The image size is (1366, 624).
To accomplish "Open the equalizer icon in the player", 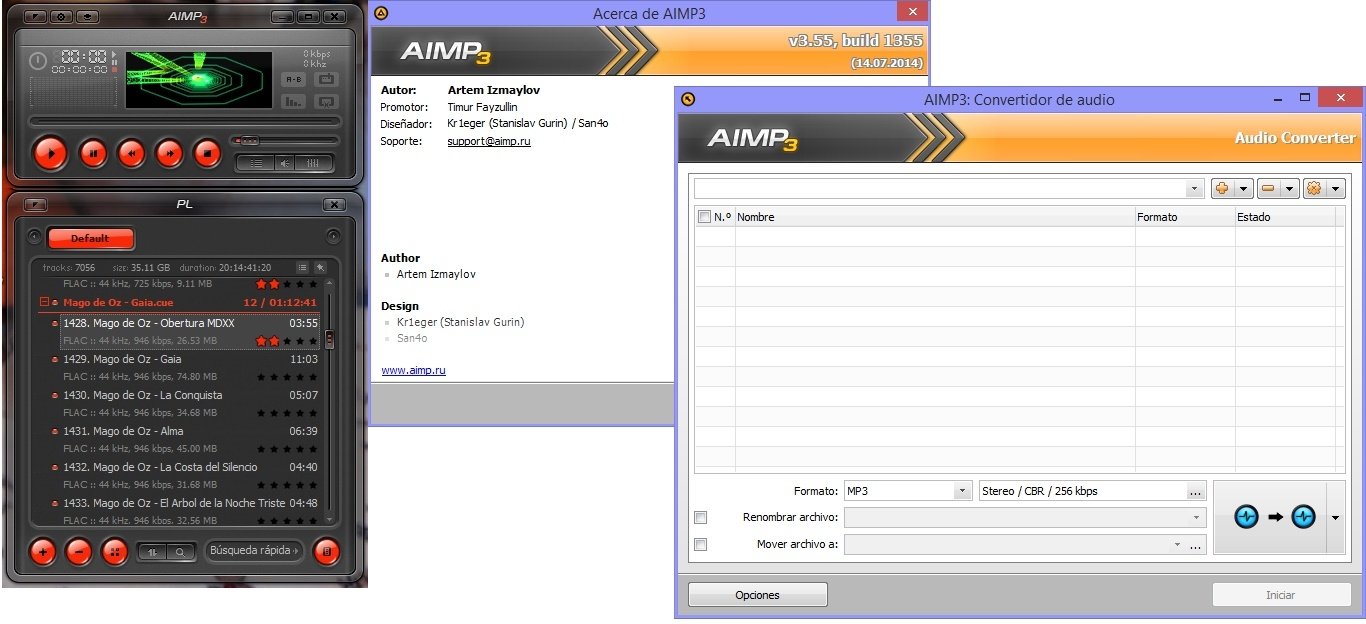I will [313, 162].
